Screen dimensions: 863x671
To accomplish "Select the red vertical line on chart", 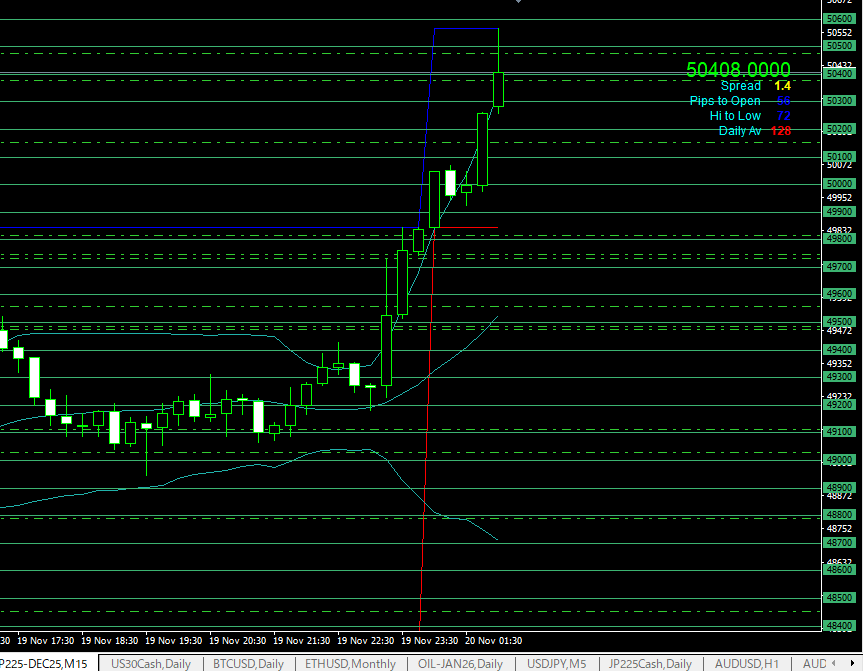I will click(427, 450).
